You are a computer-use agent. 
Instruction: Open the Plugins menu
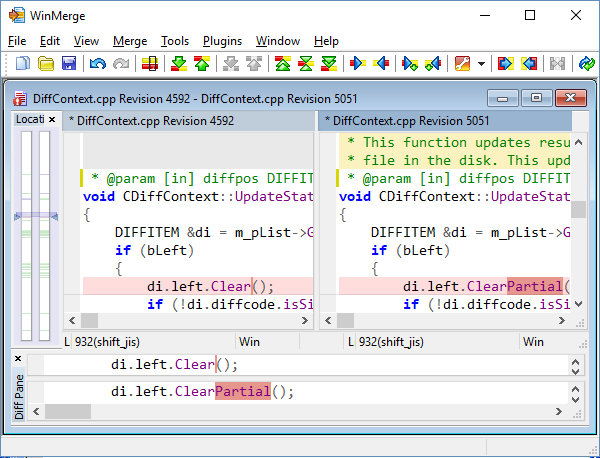[x=222, y=41]
